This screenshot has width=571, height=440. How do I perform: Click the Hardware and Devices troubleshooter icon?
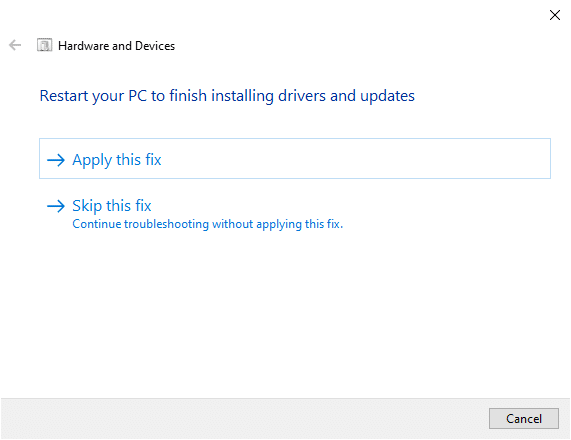pos(44,45)
